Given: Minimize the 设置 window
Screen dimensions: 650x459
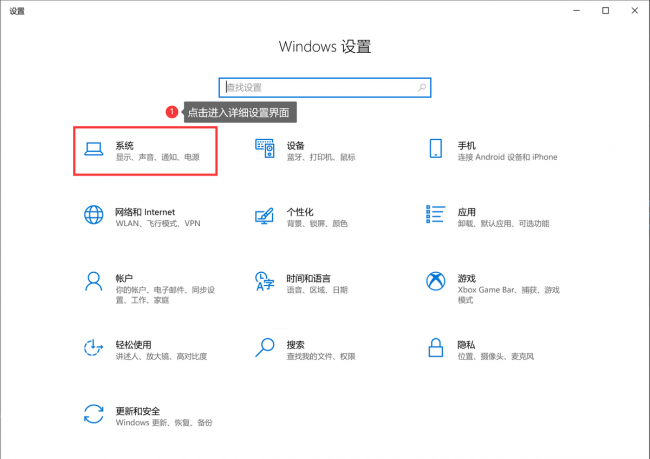Looking at the screenshot, I should 576,10.
